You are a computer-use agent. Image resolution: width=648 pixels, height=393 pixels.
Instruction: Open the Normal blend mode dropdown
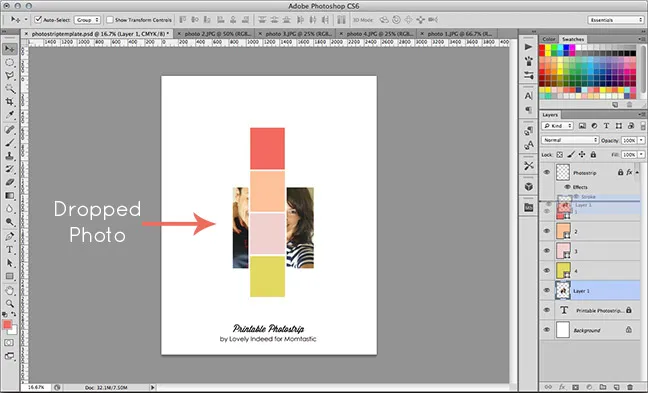tap(570, 140)
